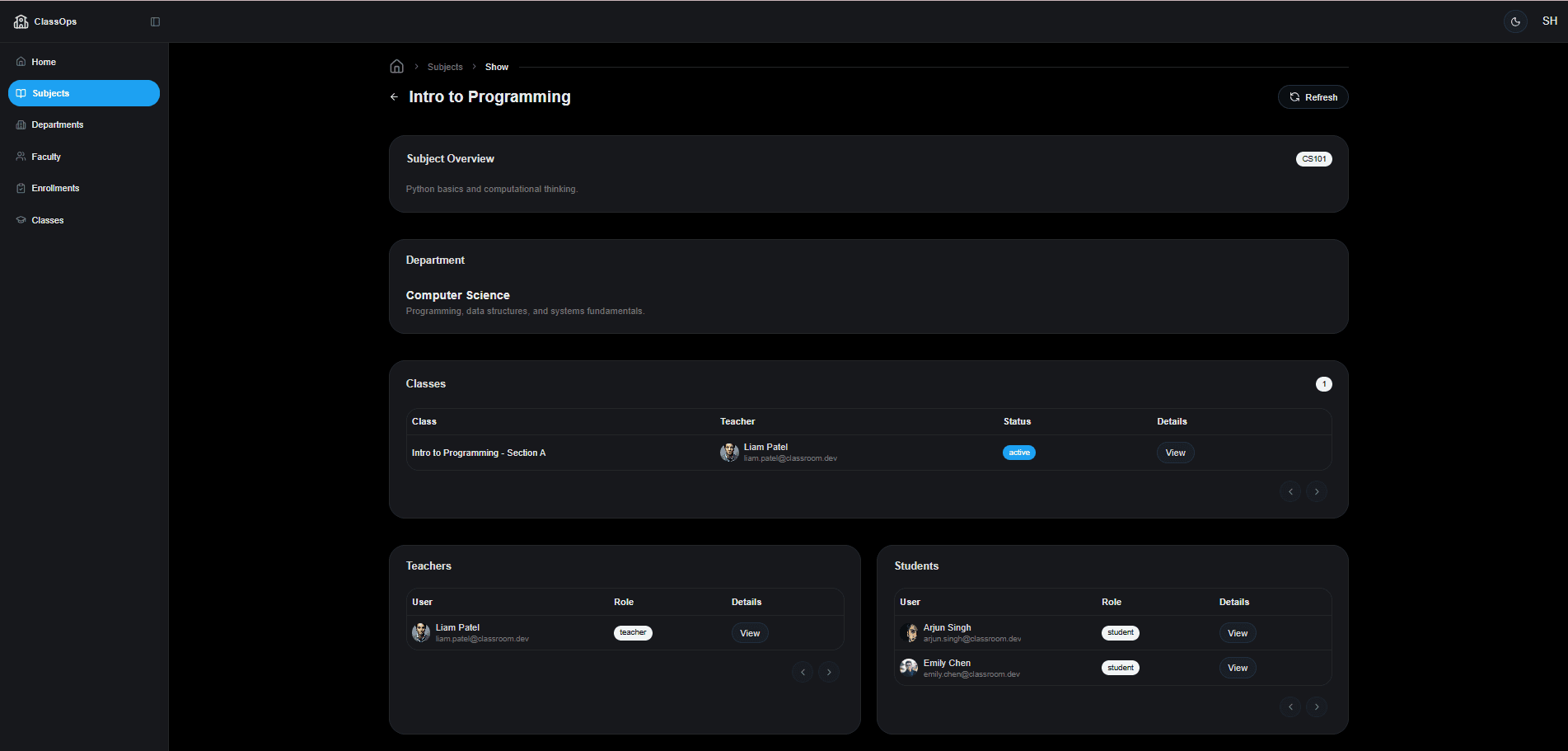This screenshot has width=1568, height=751.
Task: Click Liam Patel's avatar in Classes table
Action: tap(729, 452)
